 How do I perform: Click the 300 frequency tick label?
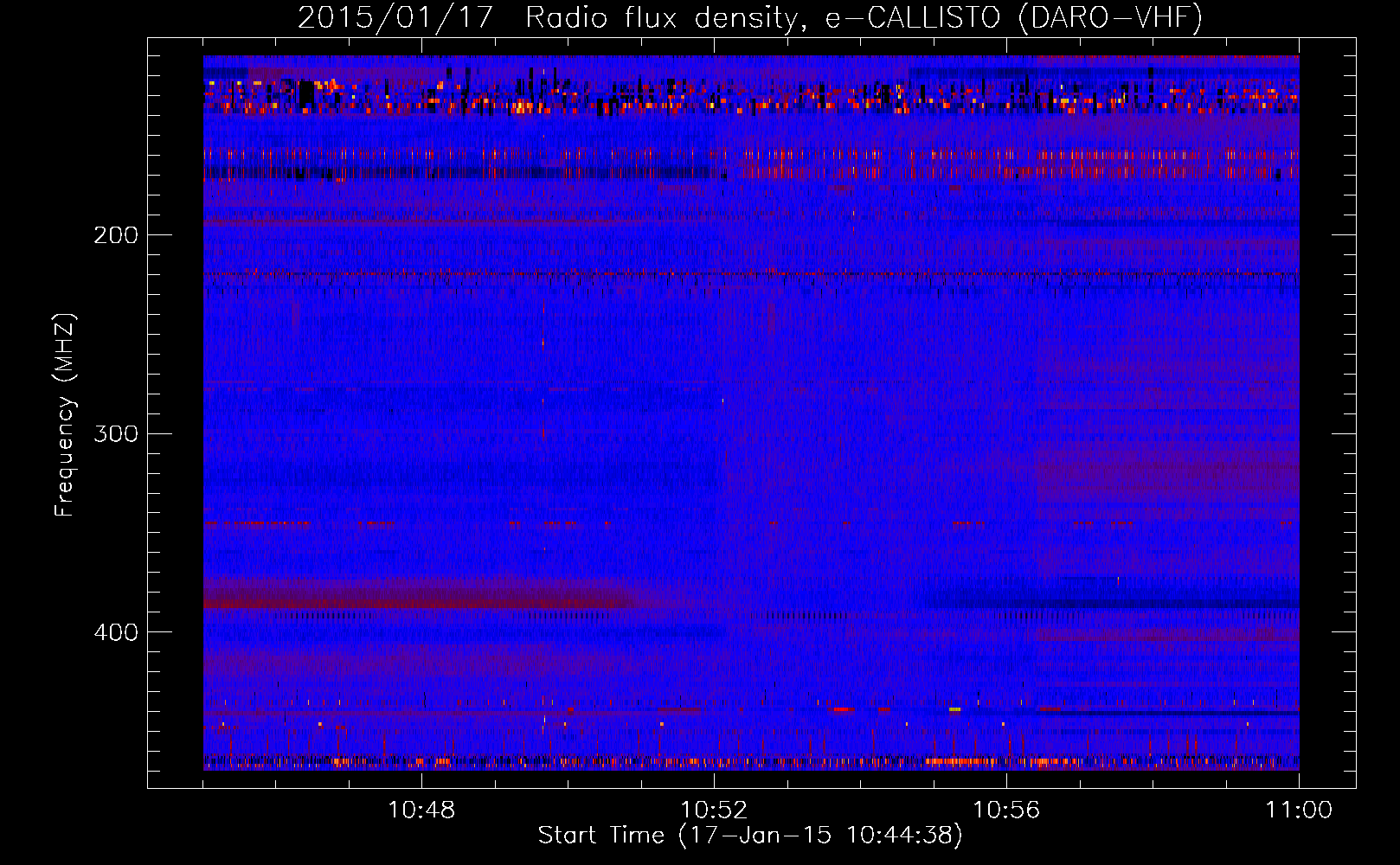[x=116, y=433]
